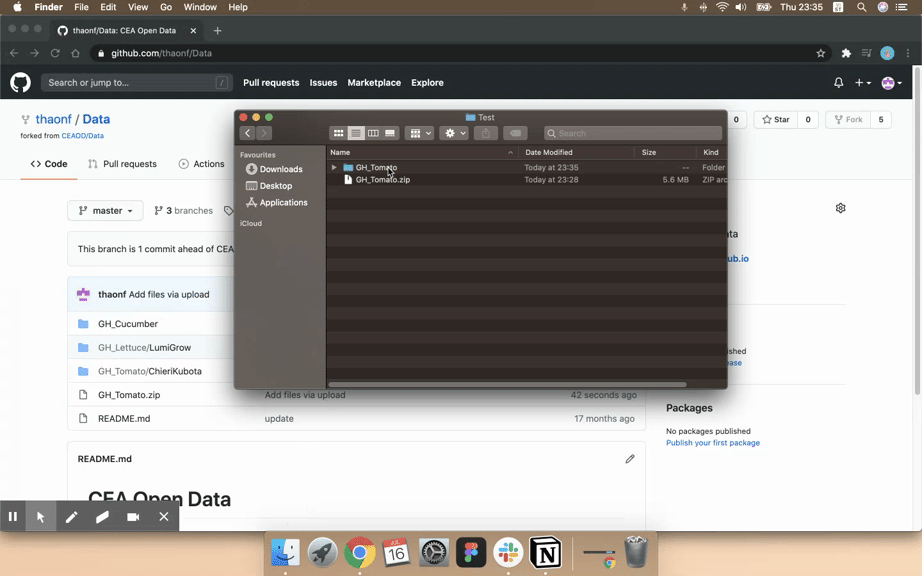
Task: Open the Edit menu
Action: tap(108, 7)
